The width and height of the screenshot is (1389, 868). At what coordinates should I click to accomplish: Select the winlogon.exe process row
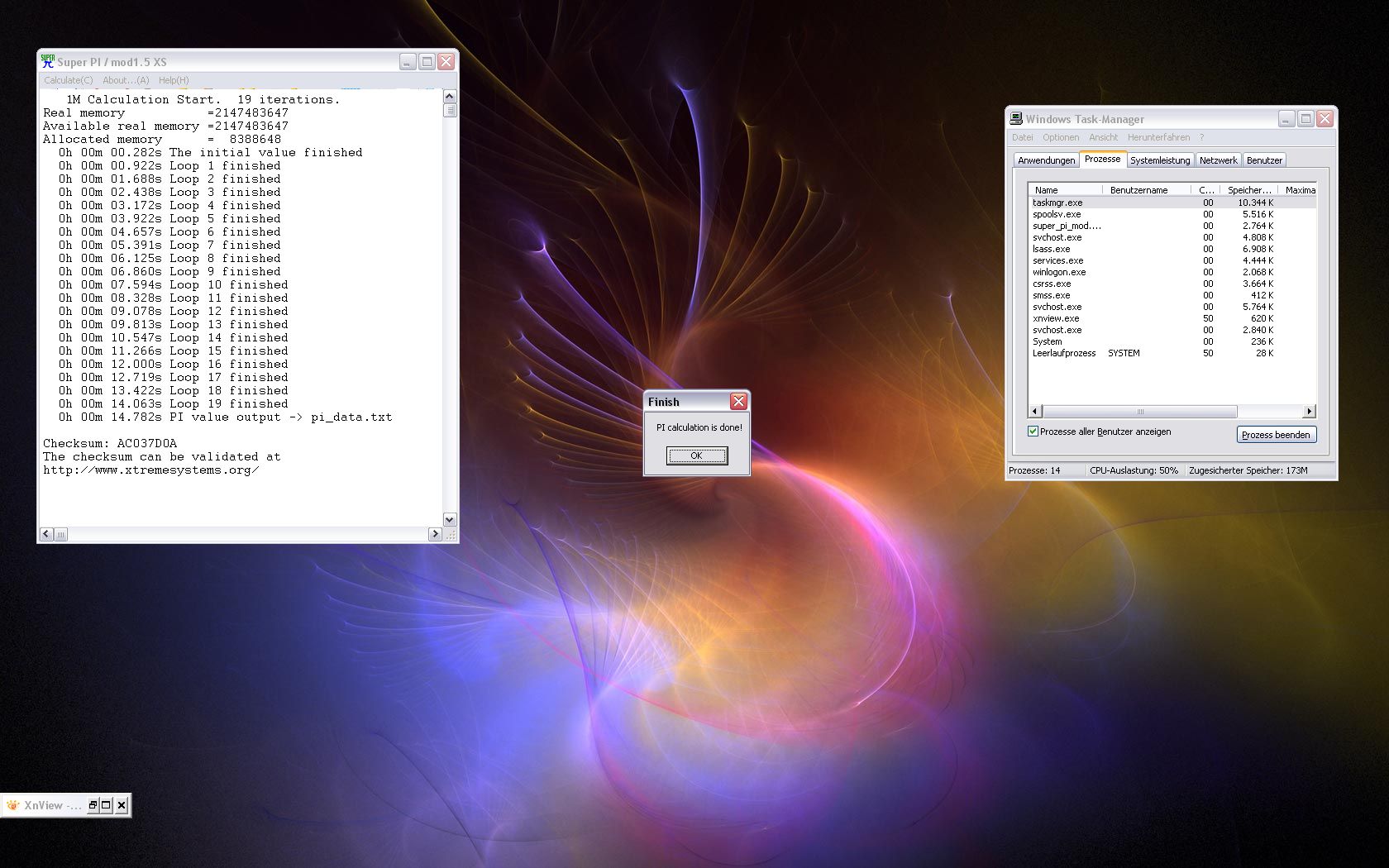coord(1172,272)
